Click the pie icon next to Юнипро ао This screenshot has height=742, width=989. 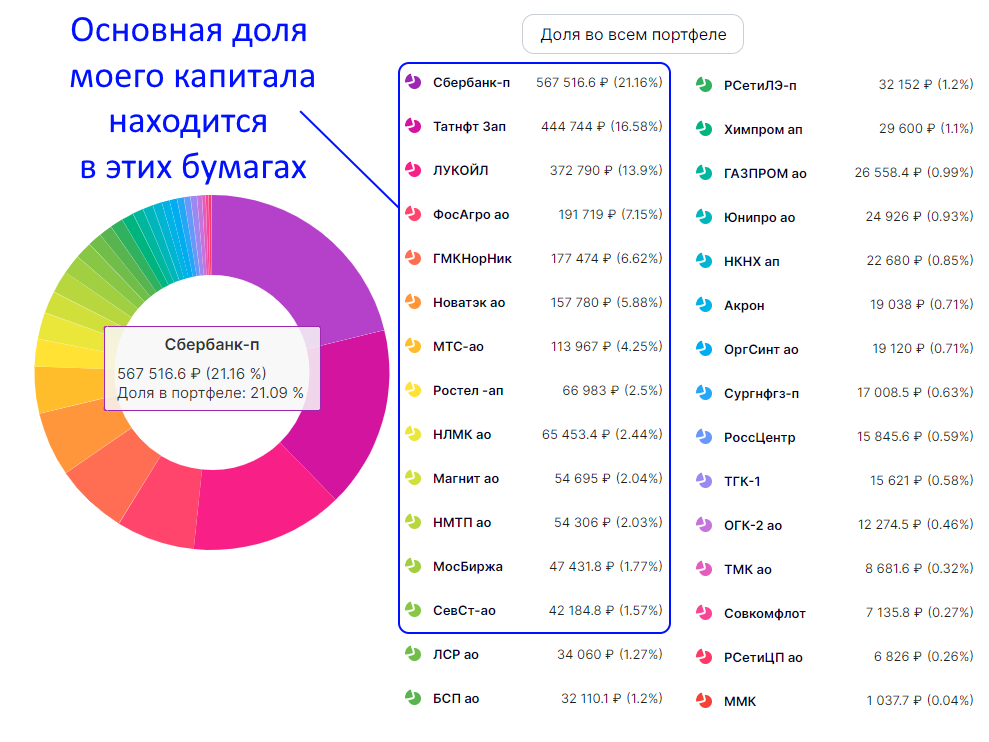pos(704,216)
